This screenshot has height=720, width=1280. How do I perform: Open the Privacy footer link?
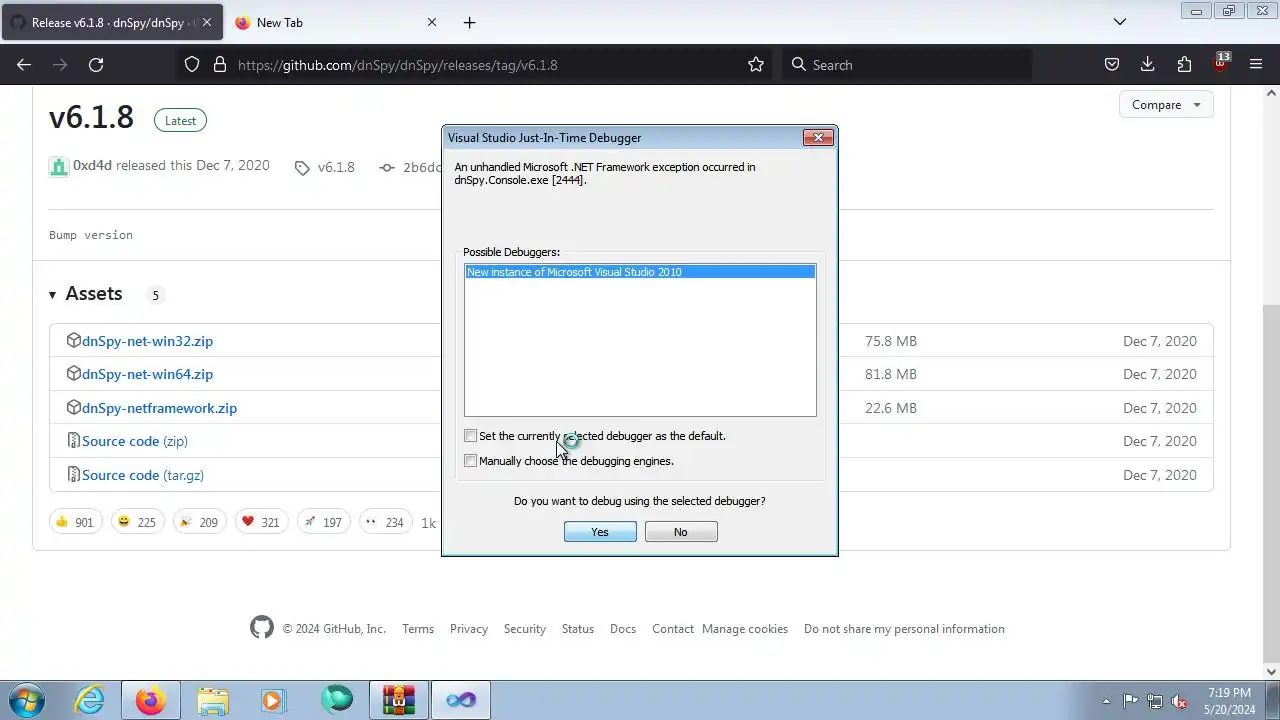tap(469, 629)
